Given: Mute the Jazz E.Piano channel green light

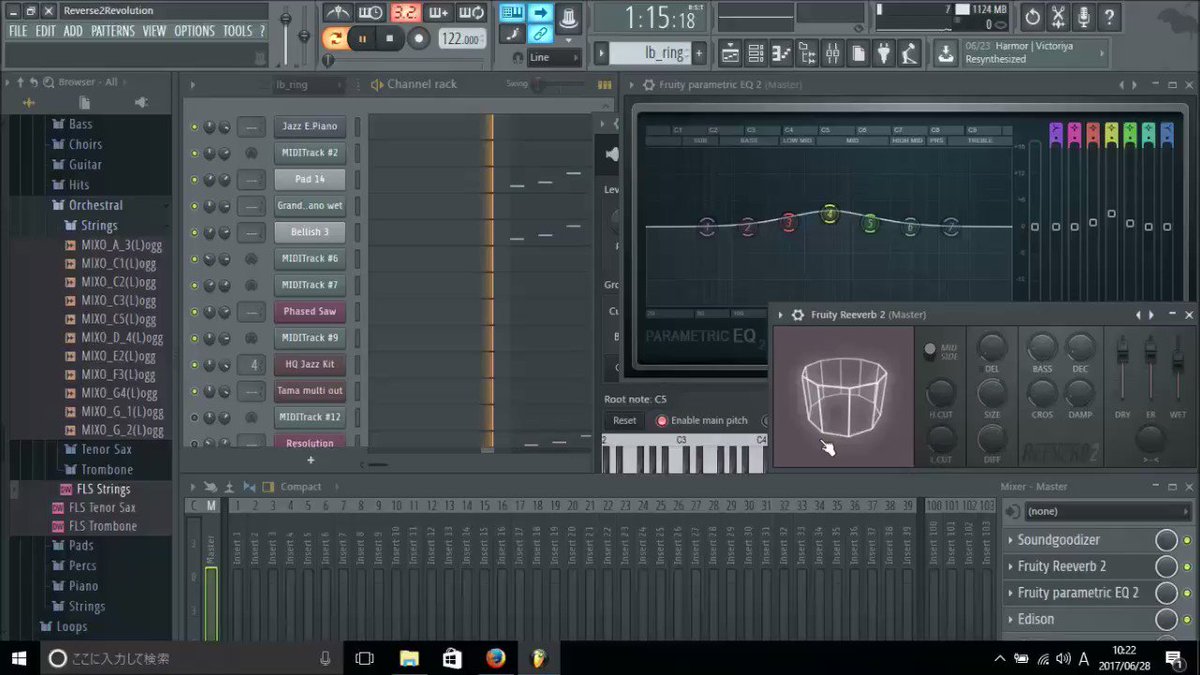Looking at the screenshot, I should [x=194, y=127].
